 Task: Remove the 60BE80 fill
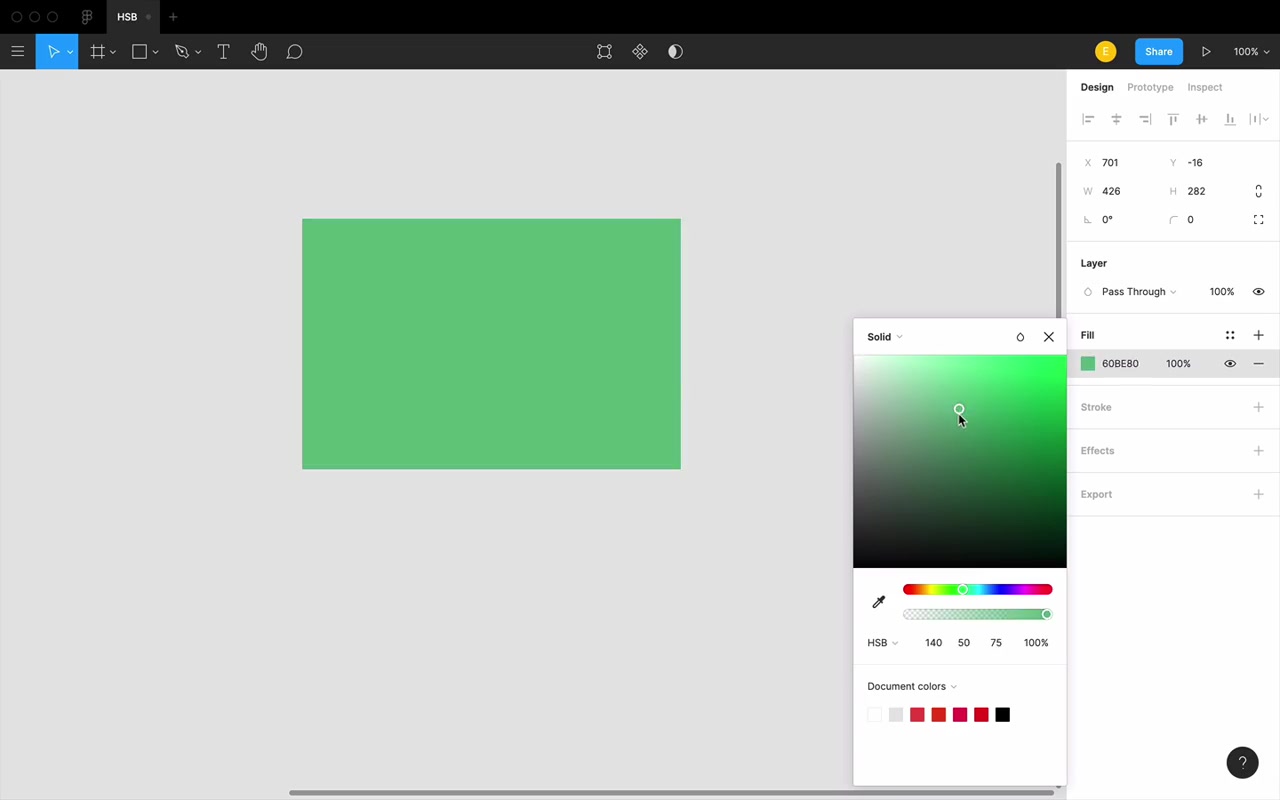point(1258,364)
